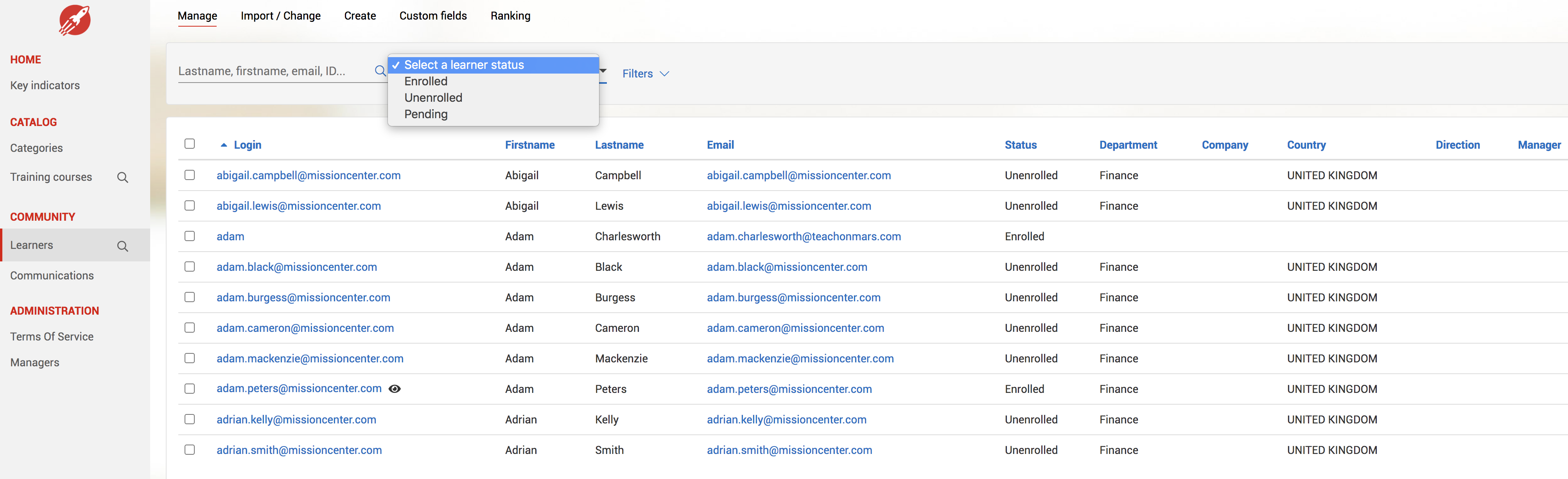Open Categories in the sidebar

[x=36, y=148]
